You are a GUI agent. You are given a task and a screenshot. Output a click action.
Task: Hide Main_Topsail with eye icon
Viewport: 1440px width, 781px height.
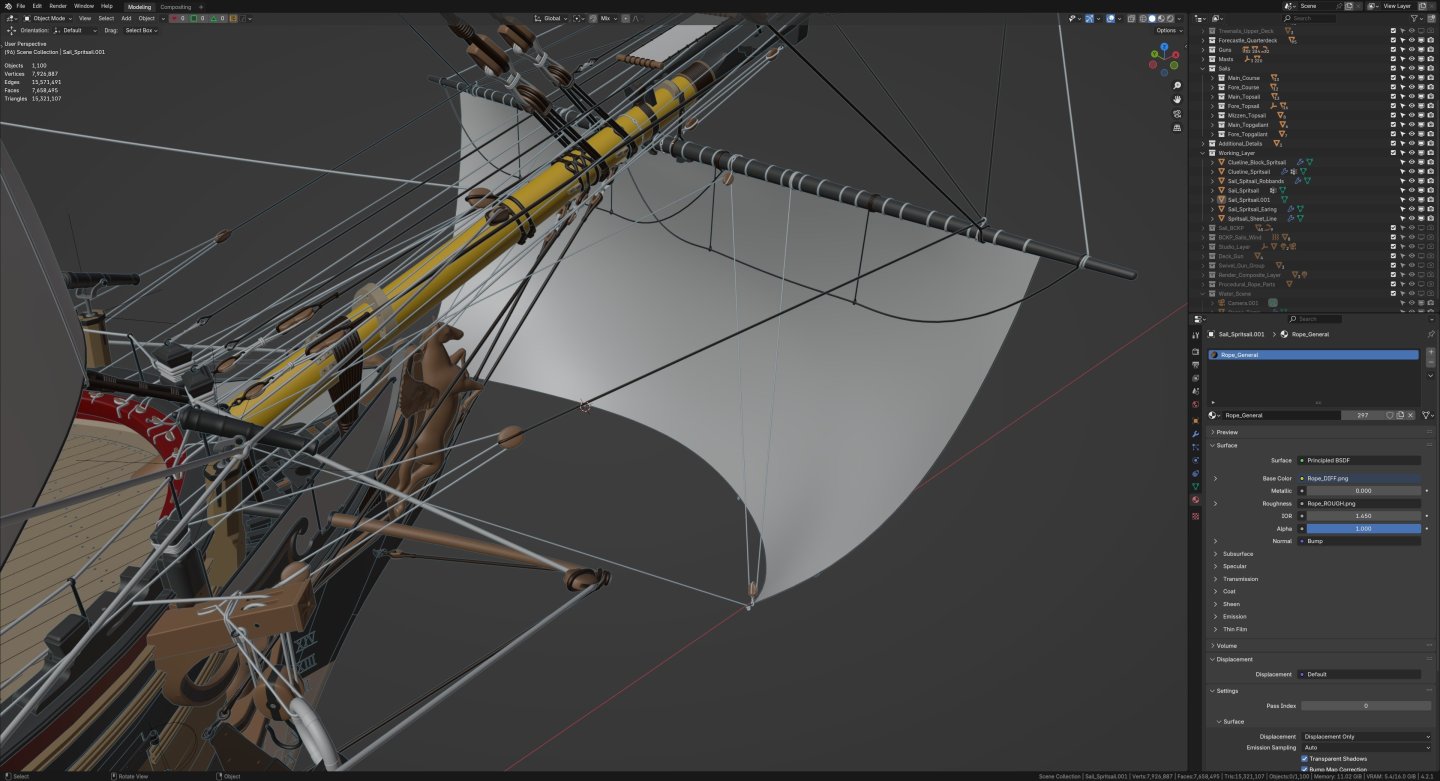tap(1411, 96)
